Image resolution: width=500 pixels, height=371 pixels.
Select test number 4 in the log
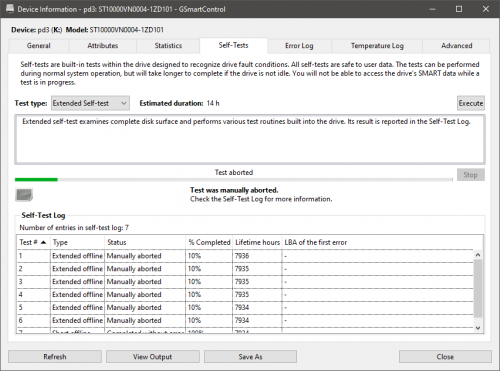pyautogui.click(x=245, y=295)
